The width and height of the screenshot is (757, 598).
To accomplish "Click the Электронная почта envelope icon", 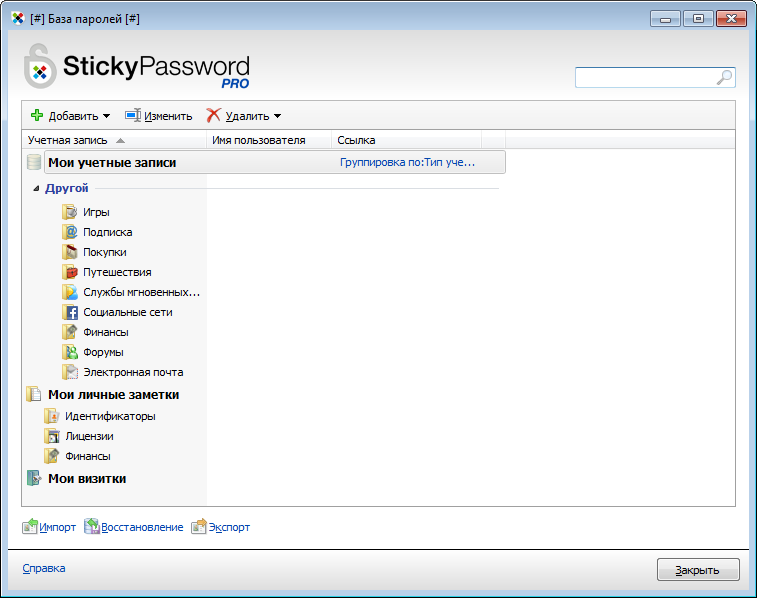I will (x=70, y=372).
